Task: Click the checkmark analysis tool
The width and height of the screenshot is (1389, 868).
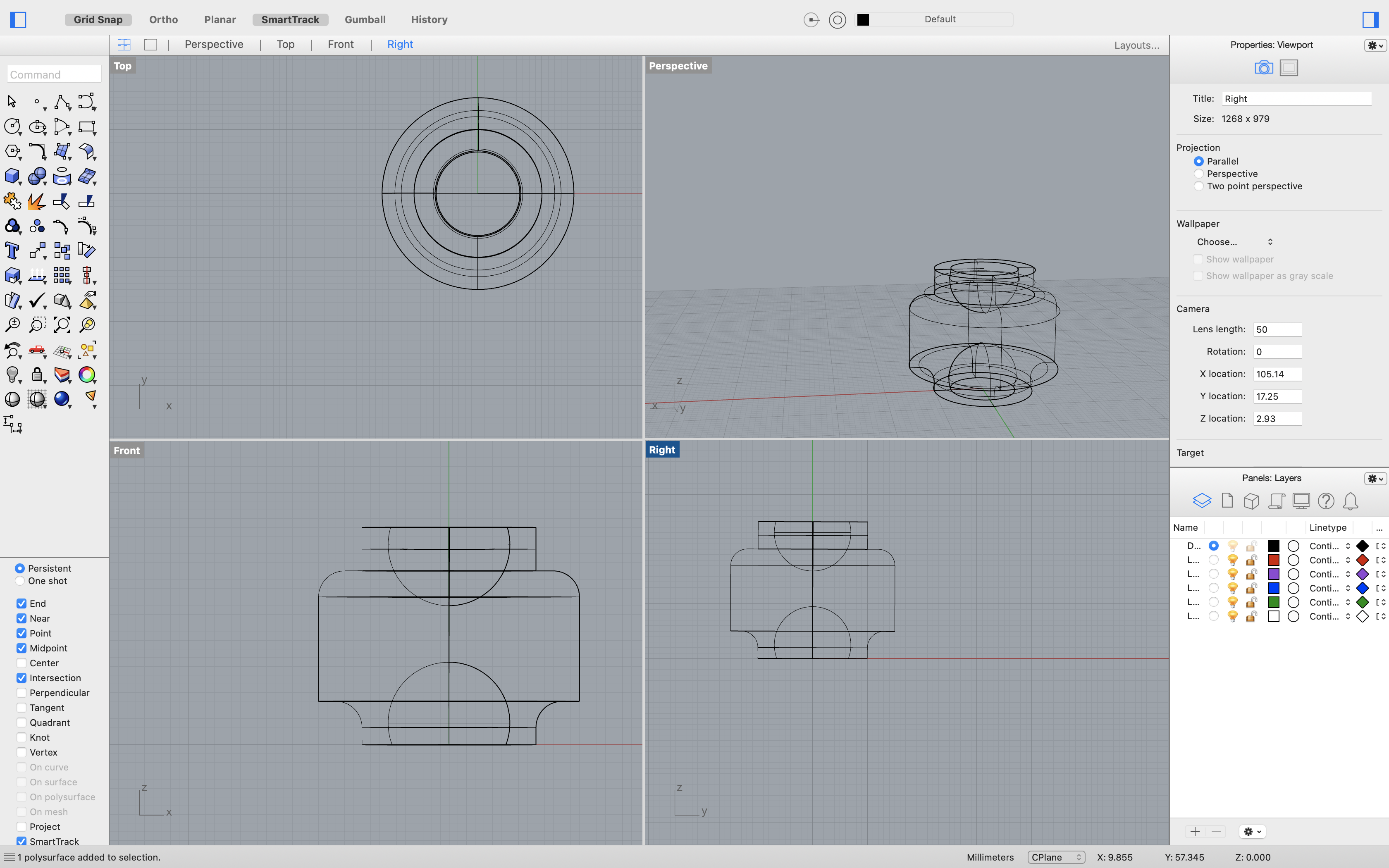Action: click(x=37, y=300)
